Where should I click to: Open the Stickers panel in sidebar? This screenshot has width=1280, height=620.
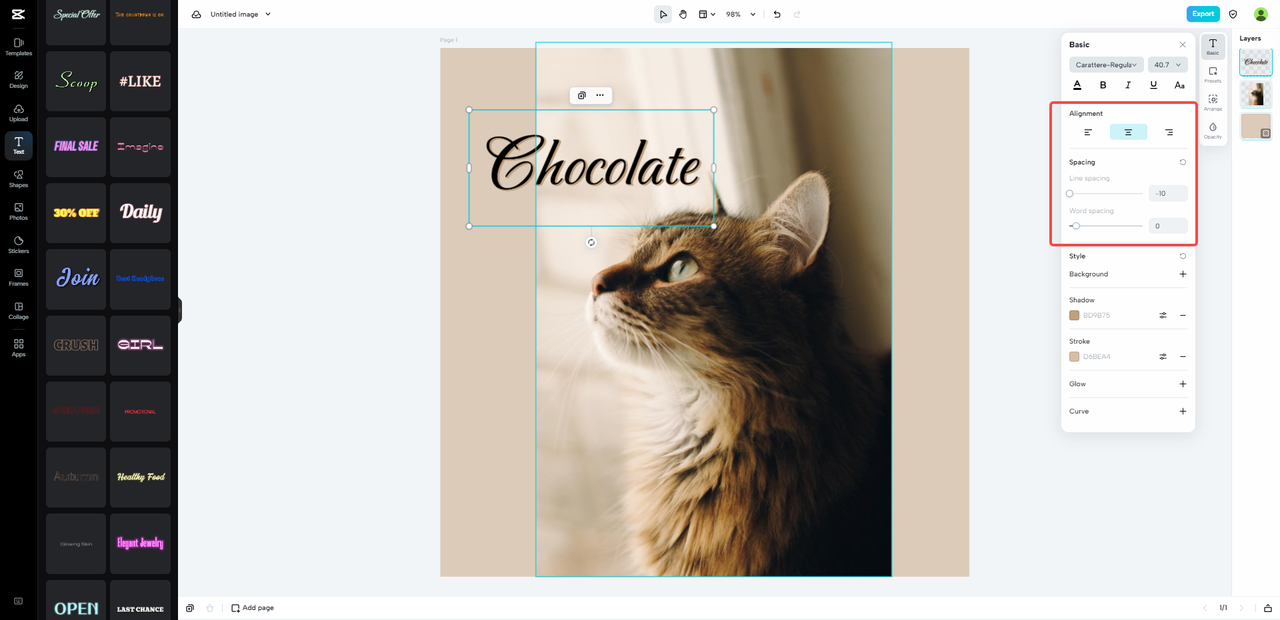(x=18, y=244)
